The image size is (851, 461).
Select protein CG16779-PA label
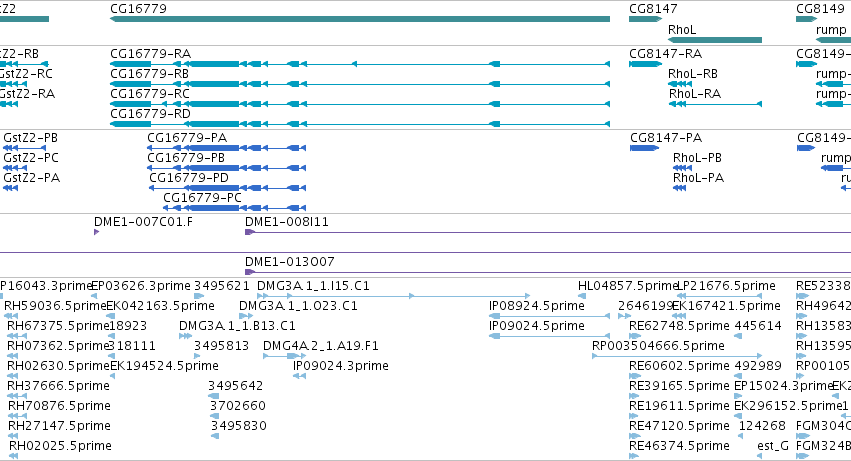click(187, 138)
